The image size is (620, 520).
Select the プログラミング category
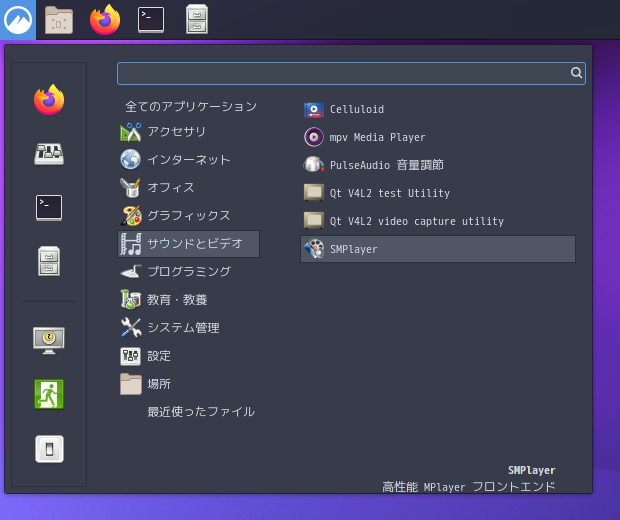pyautogui.click(x=189, y=272)
